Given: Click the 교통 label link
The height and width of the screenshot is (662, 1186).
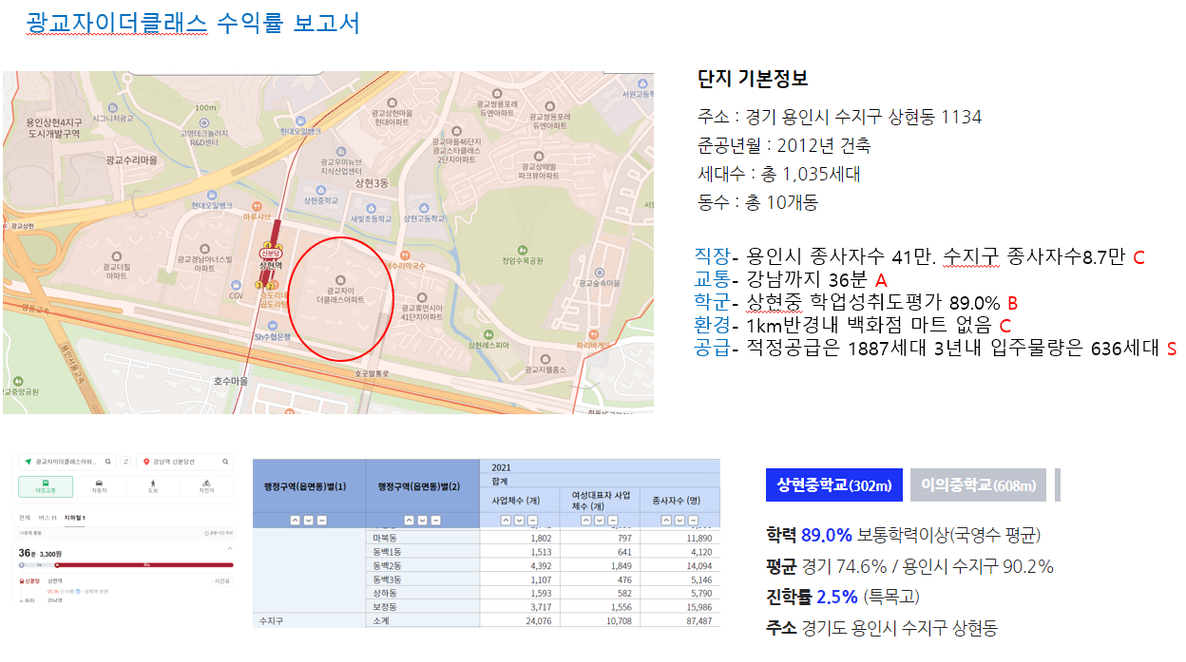Looking at the screenshot, I should [x=712, y=279].
